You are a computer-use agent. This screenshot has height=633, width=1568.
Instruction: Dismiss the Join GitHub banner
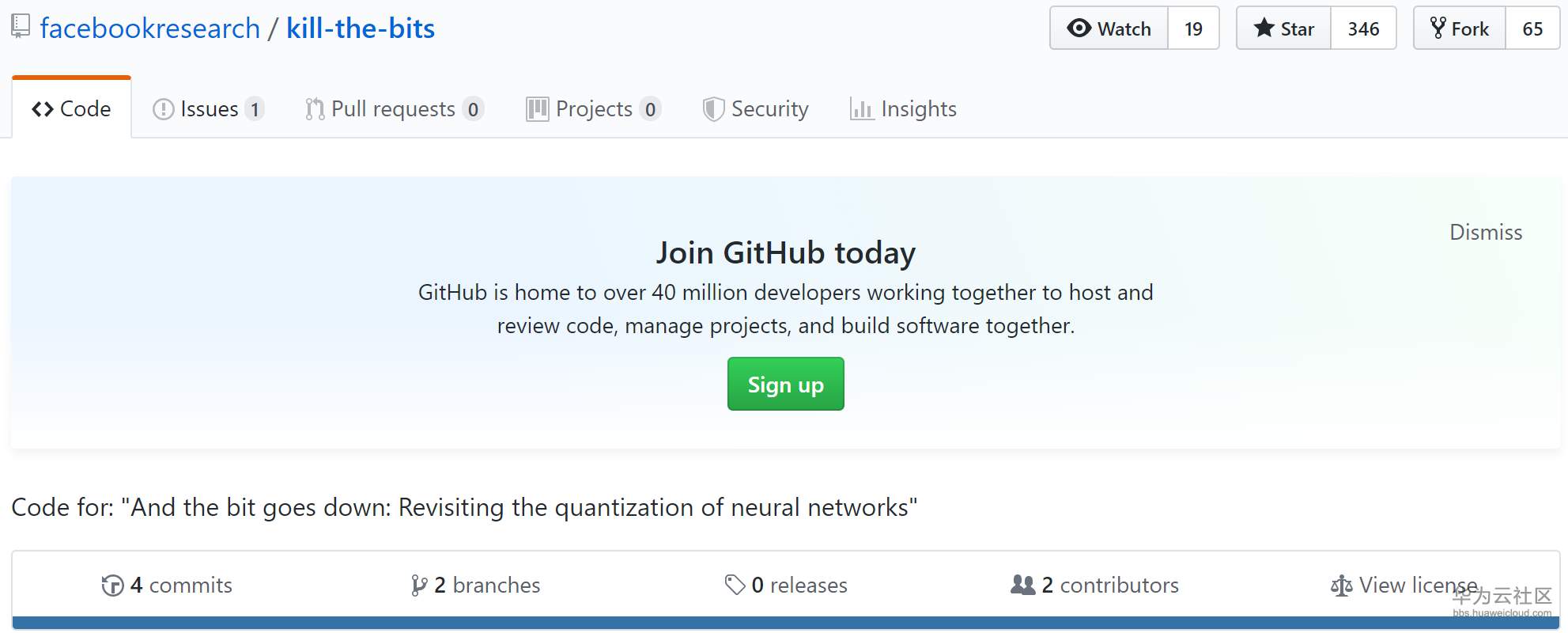1485,233
